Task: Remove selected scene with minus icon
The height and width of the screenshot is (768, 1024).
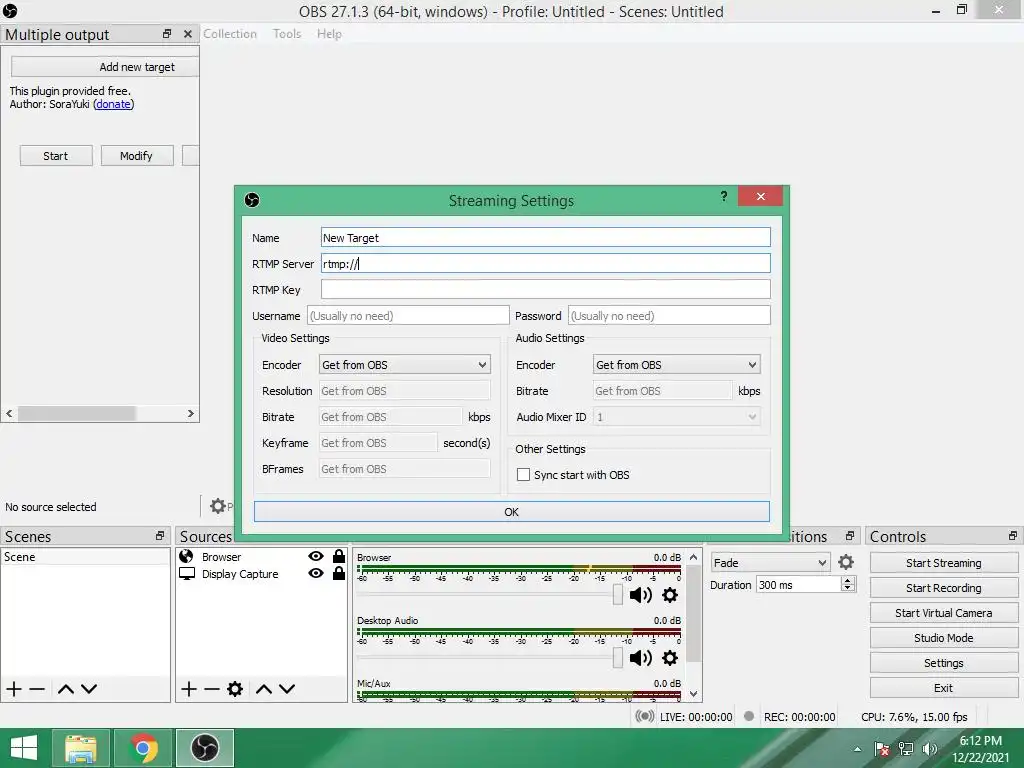Action: 37,688
